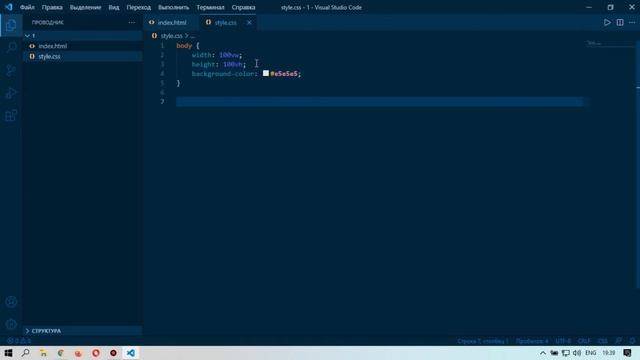Open Explorer panel ellipsis menu
The height and width of the screenshot is (360, 640).
point(131,22)
